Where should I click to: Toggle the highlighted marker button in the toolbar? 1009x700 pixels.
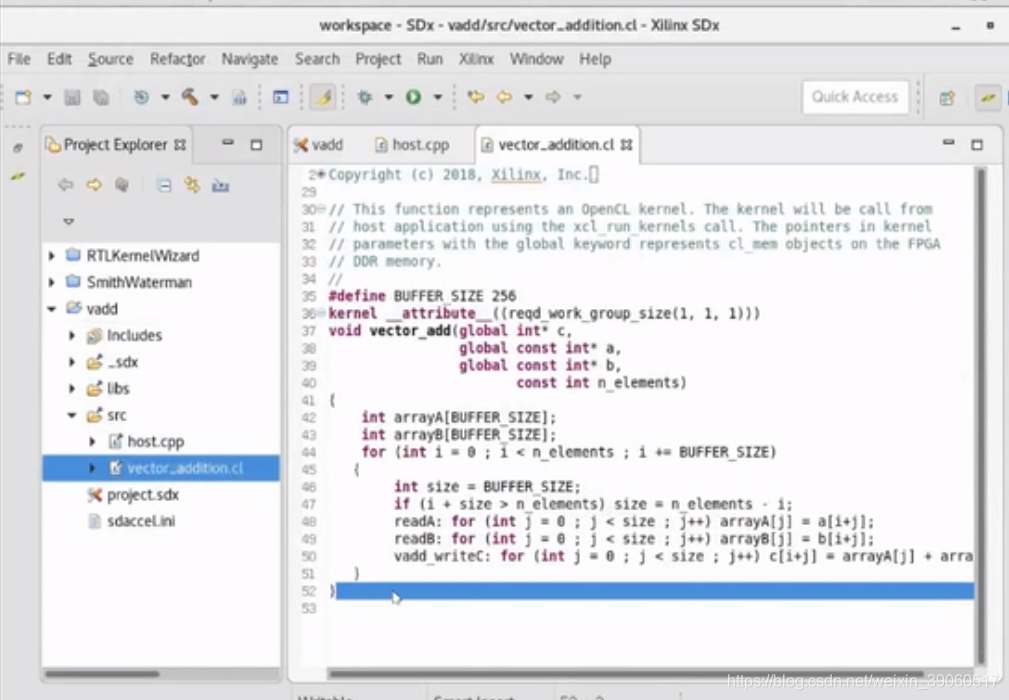point(322,97)
